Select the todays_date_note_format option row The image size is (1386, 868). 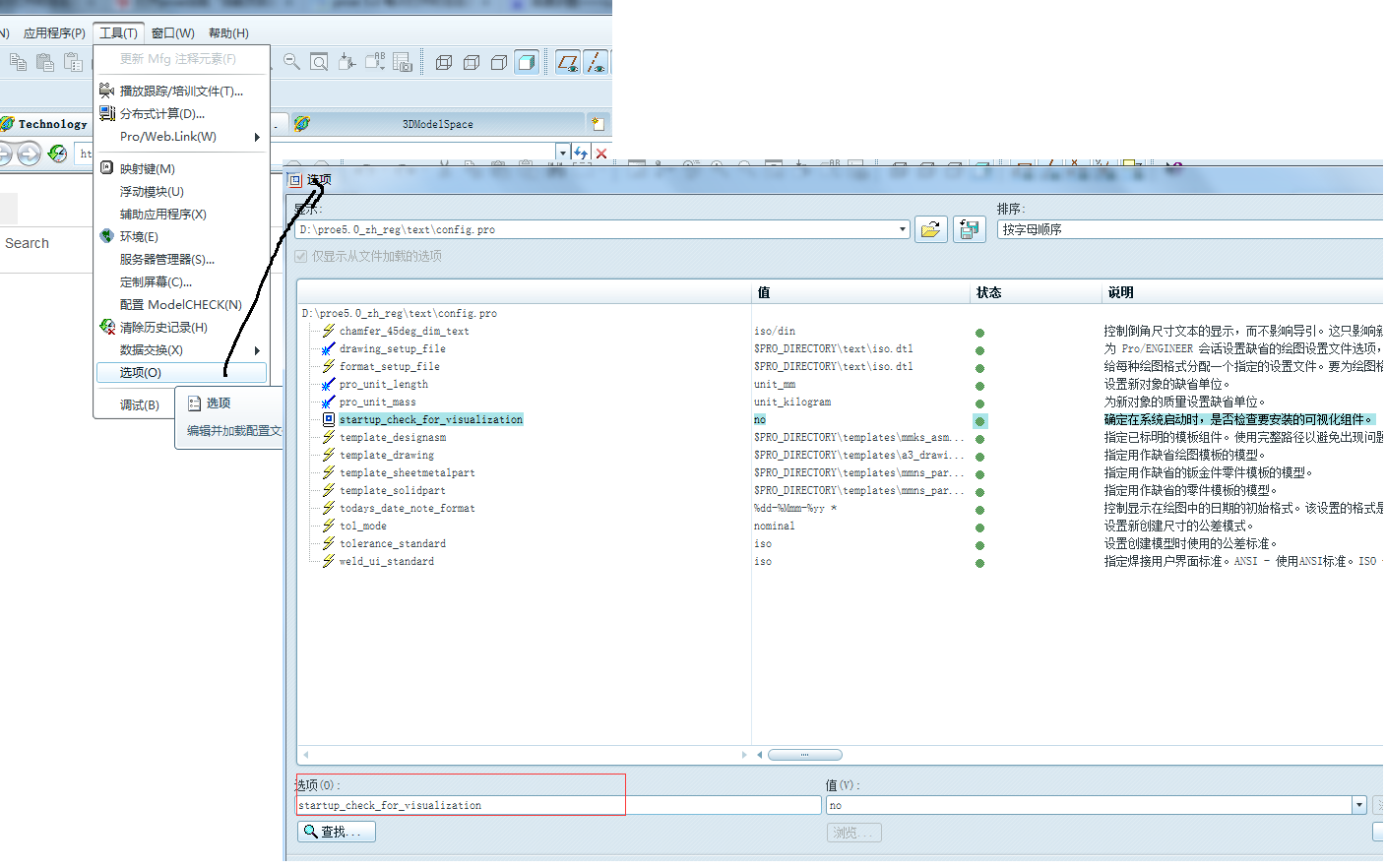[407, 508]
